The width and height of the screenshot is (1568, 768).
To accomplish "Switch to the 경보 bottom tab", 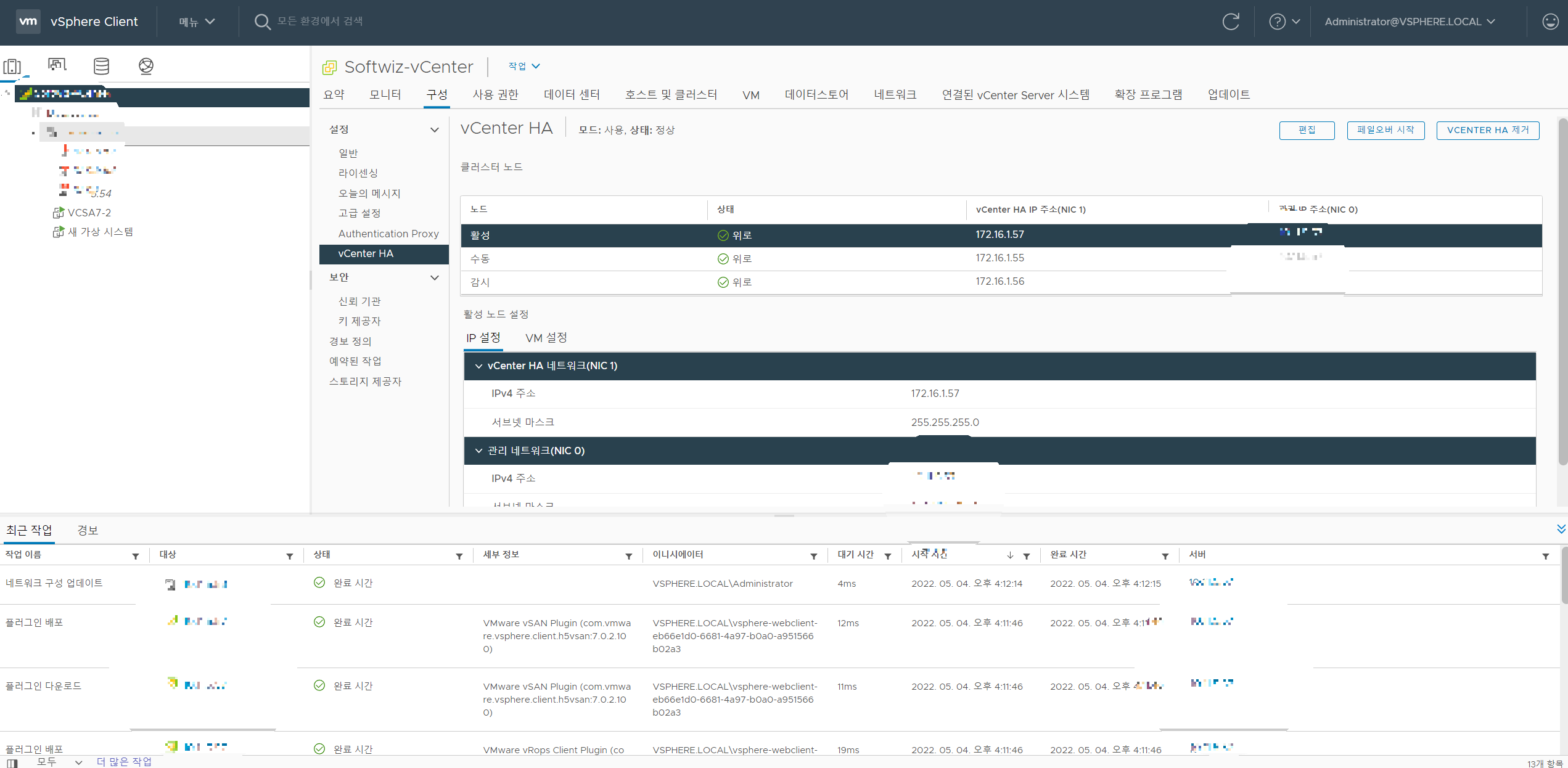I will tap(88, 530).
